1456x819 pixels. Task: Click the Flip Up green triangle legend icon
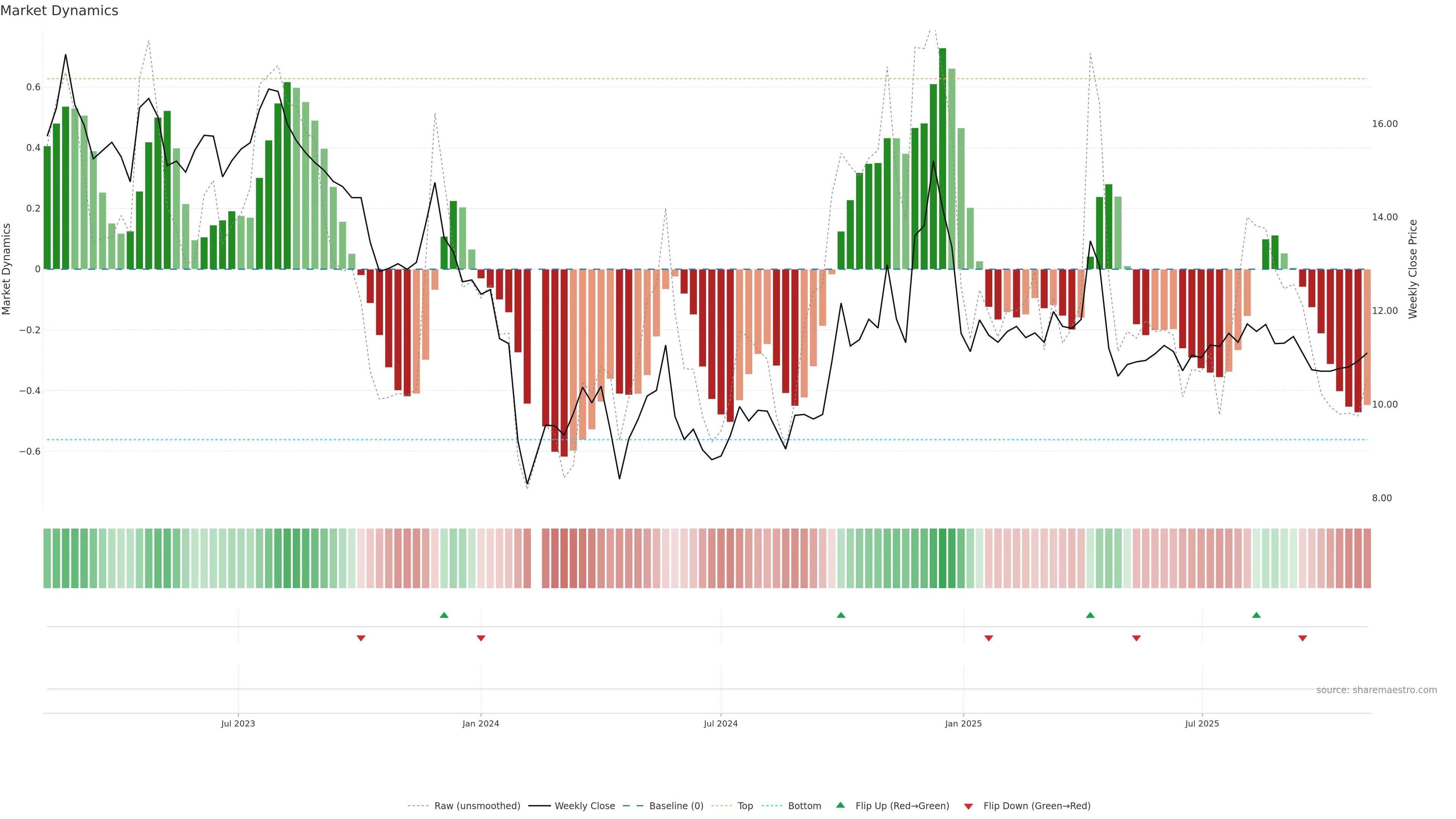click(841, 805)
